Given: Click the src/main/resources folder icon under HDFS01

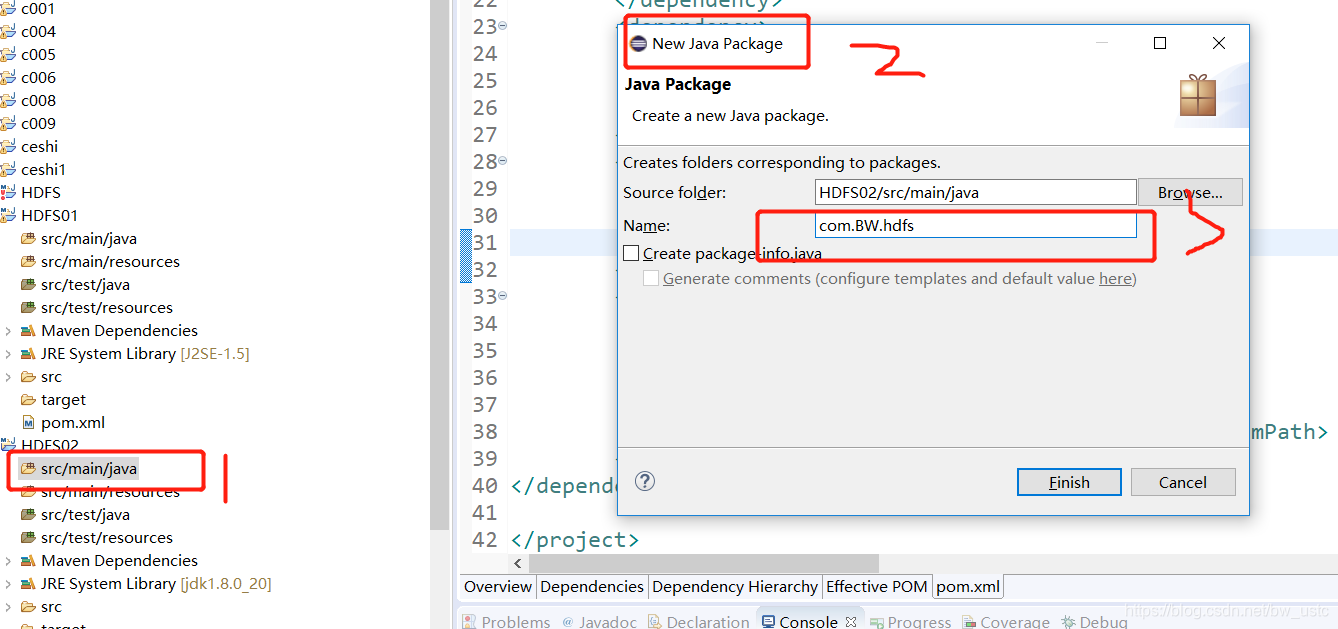Looking at the screenshot, I should point(28,261).
